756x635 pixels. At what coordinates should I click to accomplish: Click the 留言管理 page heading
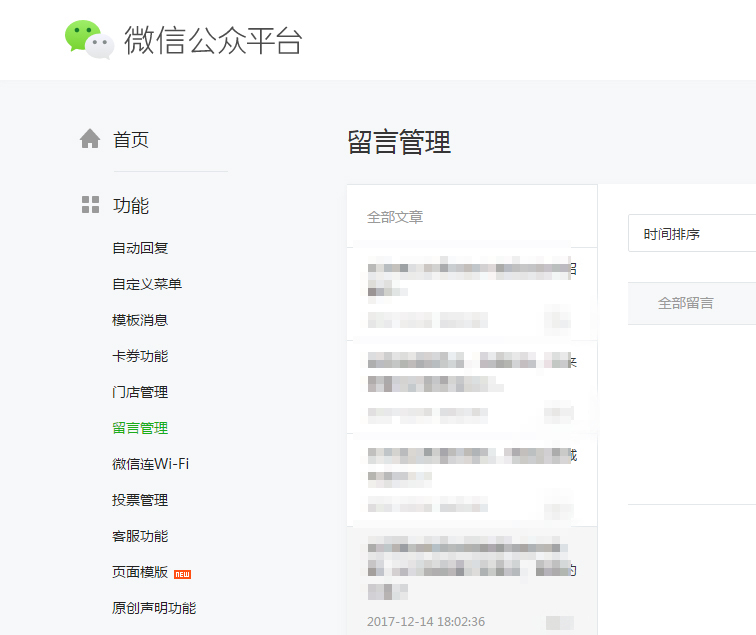[x=399, y=142]
